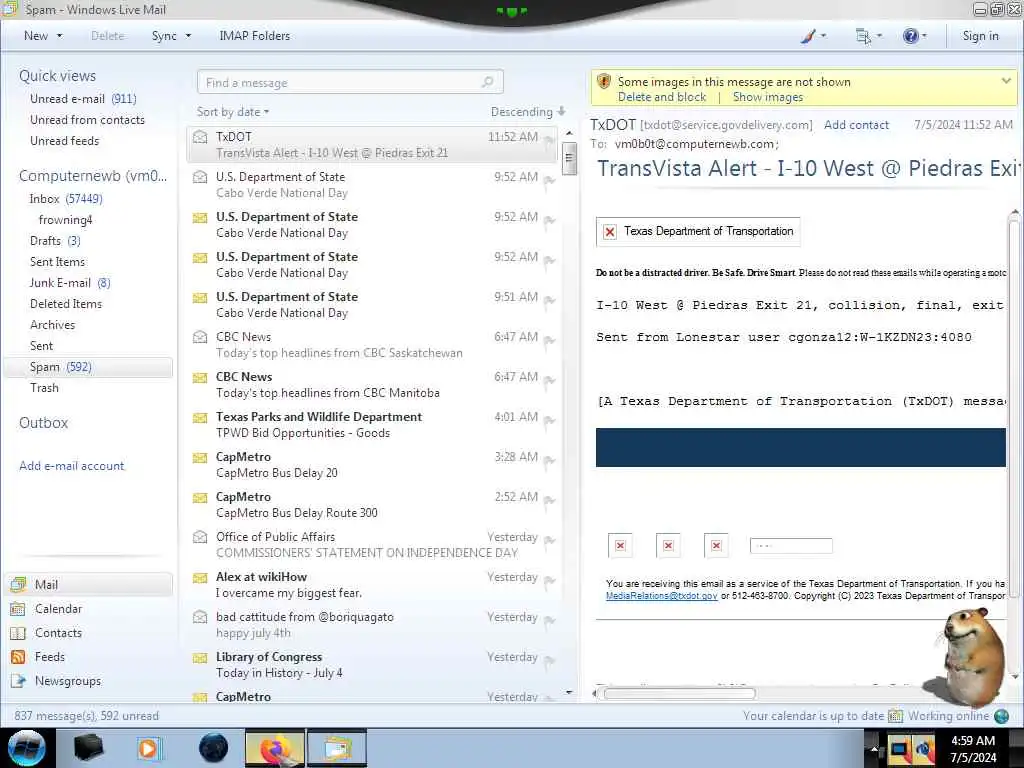
Task: Open the MediaRelations@txdot.gov link
Action: click(x=661, y=596)
